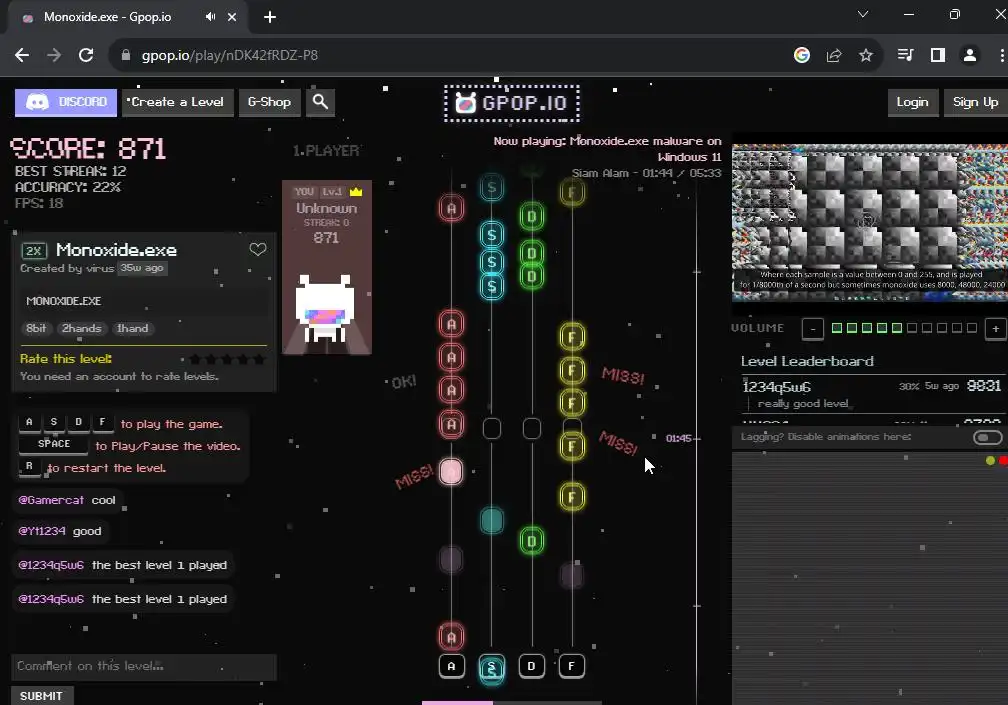Reload the gpop.io page
Image resolution: width=1008 pixels, height=705 pixels.
(86, 55)
